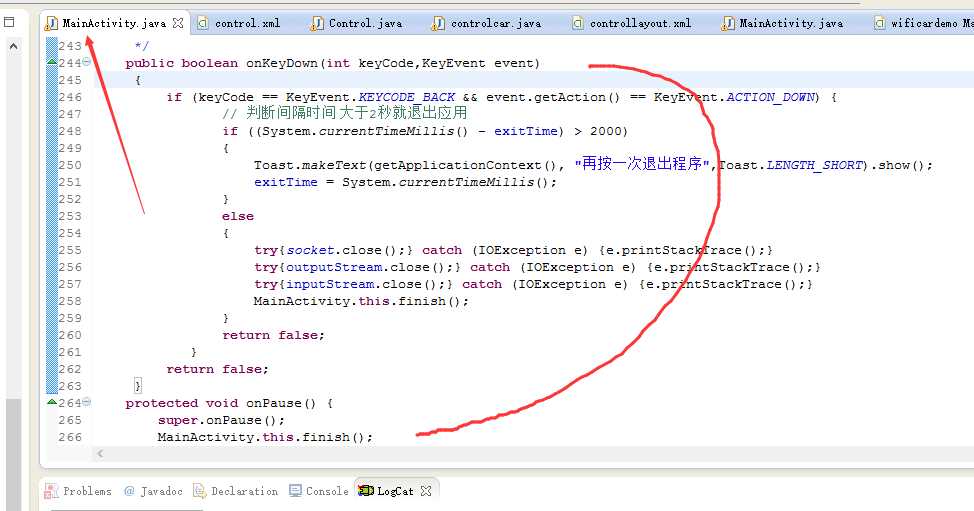Click the Problems view icon

(x=51, y=491)
